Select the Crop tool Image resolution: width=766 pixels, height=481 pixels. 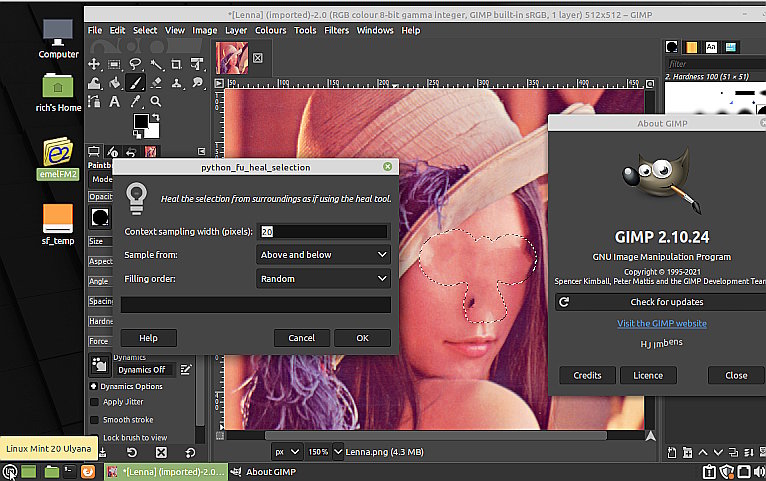[x=176, y=64]
